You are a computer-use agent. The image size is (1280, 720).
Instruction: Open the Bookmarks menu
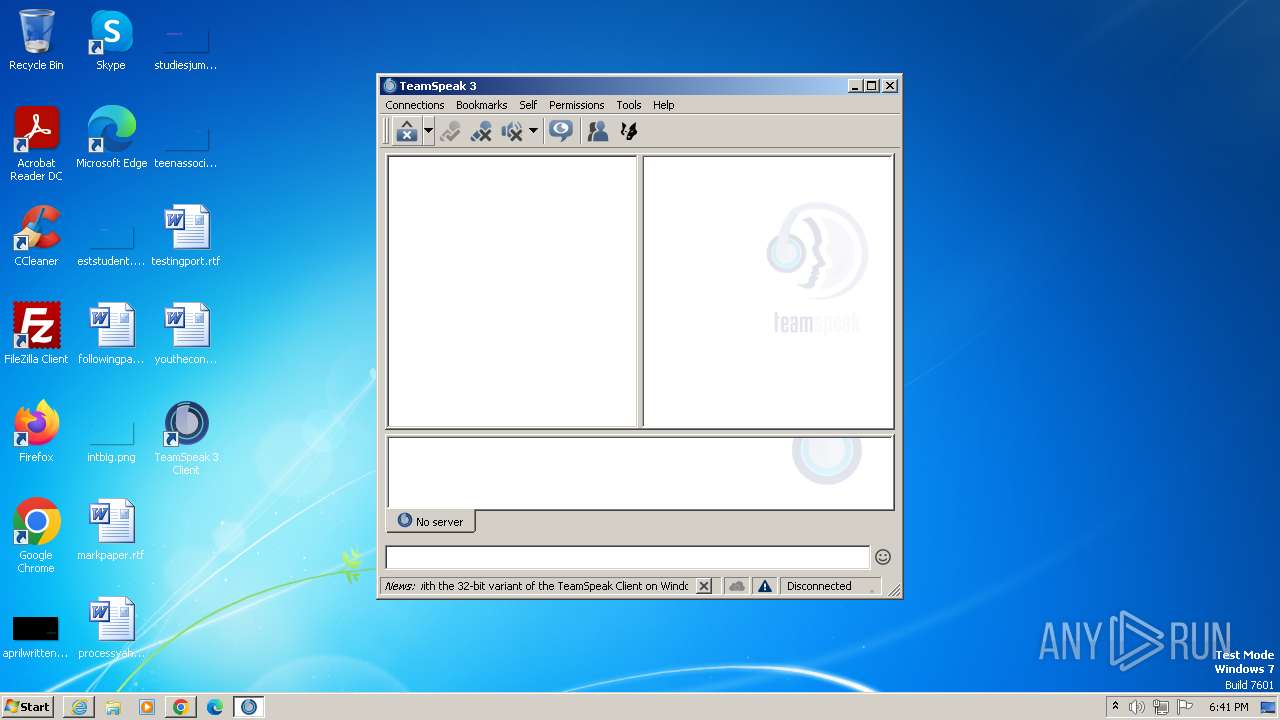click(x=481, y=105)
